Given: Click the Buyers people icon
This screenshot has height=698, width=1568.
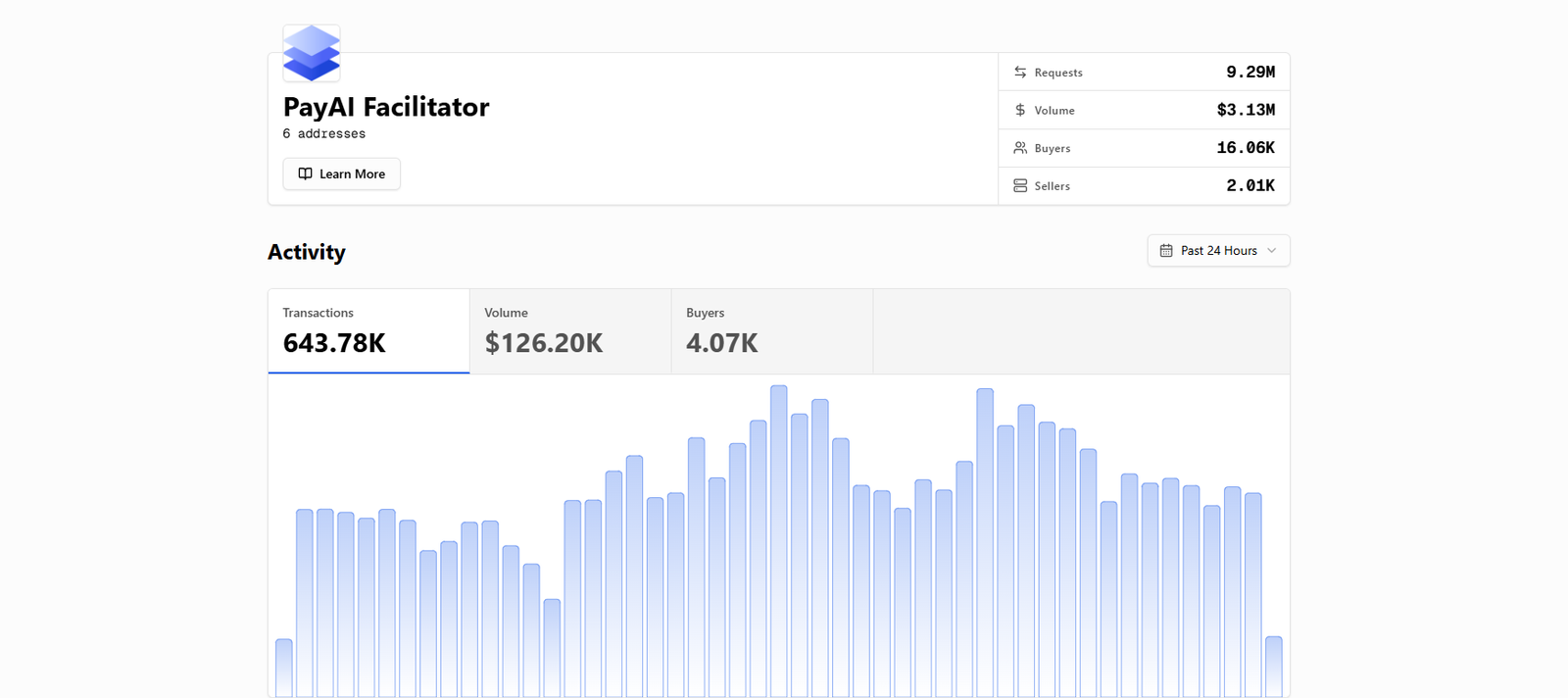Looking at the screenshot, I should [x=1020, y=148].
